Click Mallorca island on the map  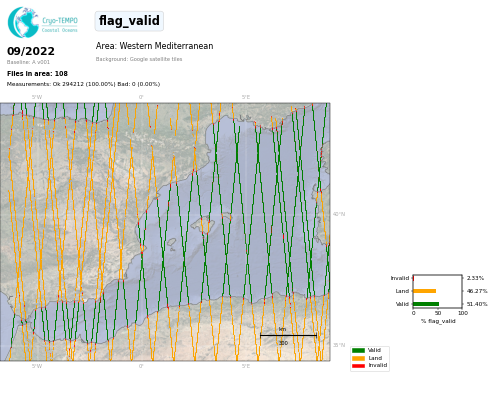202,225
